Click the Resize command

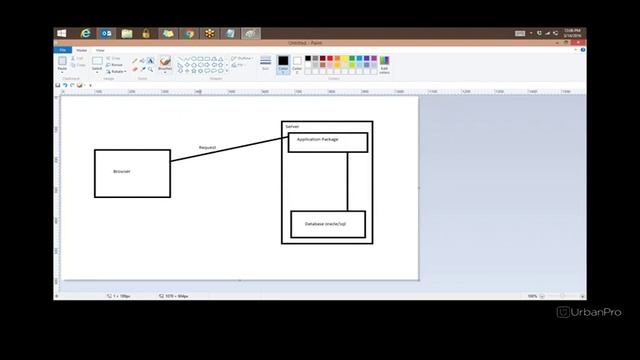pos(114,65)
